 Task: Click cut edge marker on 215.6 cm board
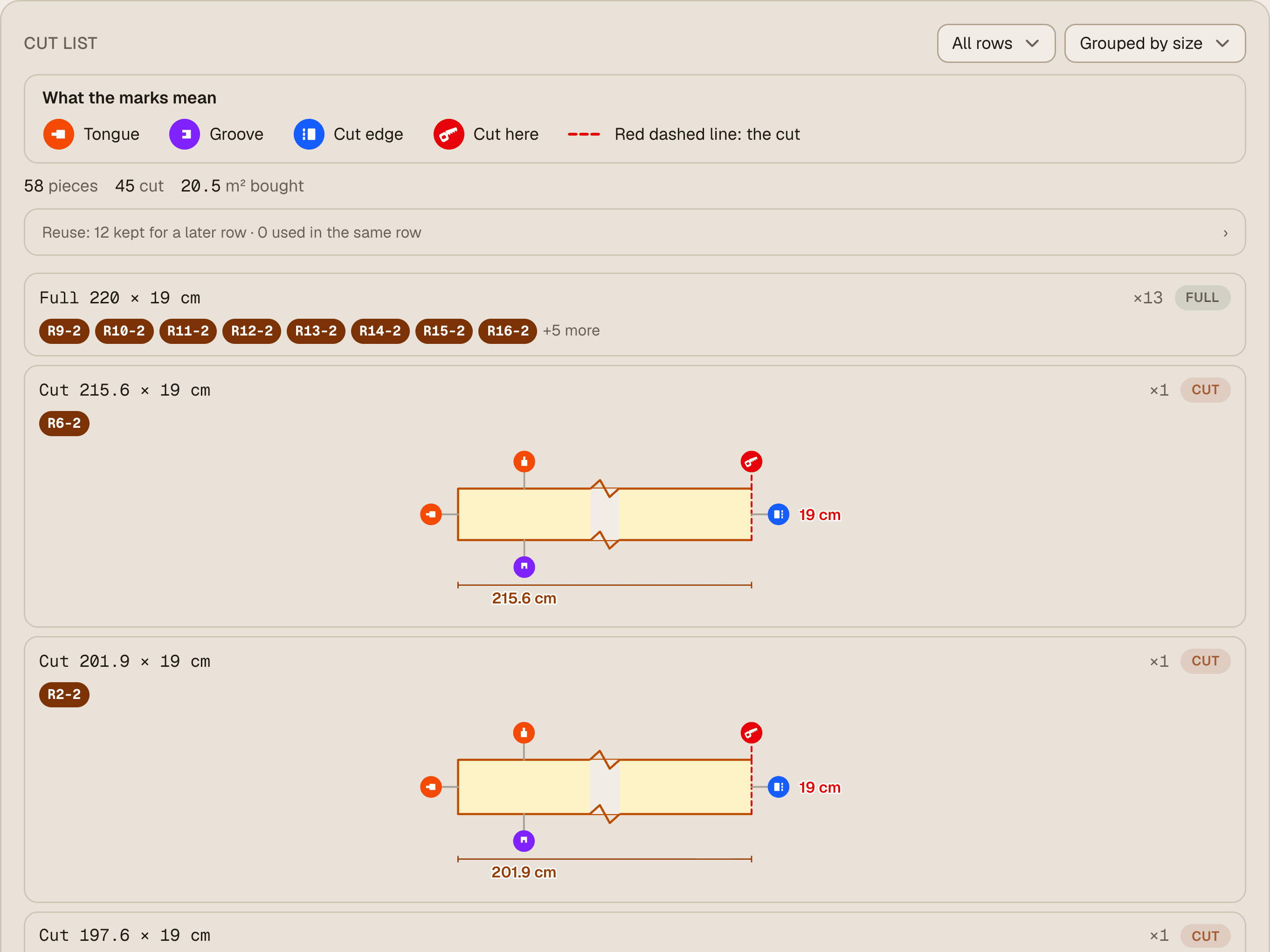pos(778,514)
